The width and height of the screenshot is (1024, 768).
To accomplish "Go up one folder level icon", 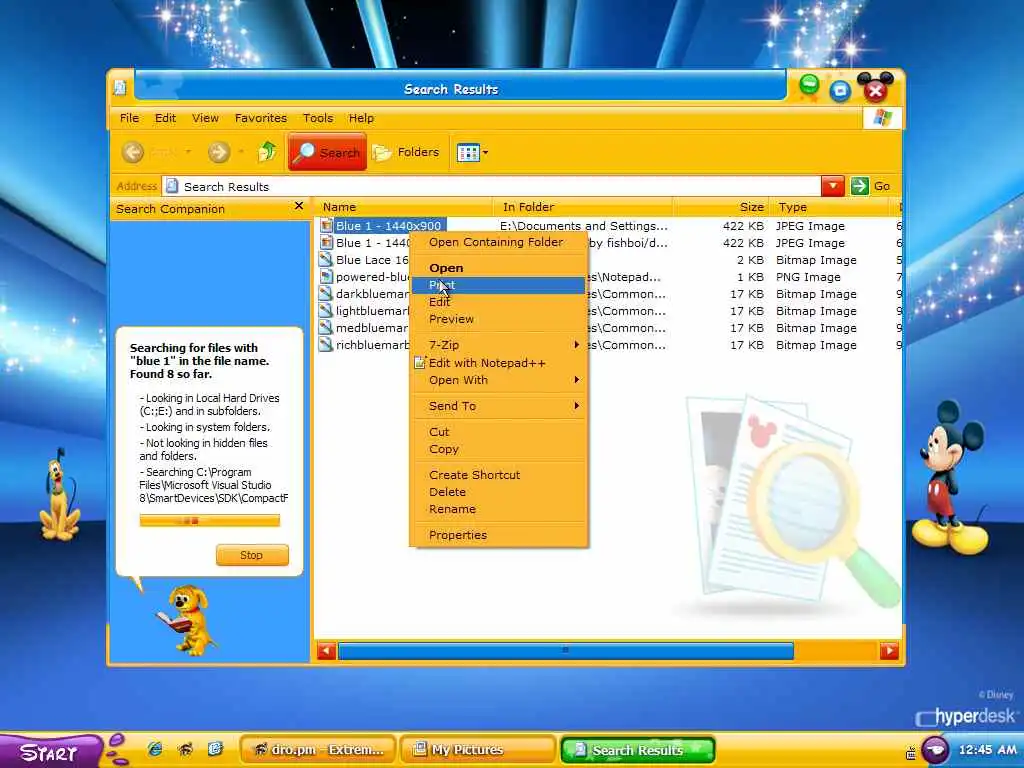I will [x=267, y=152].
